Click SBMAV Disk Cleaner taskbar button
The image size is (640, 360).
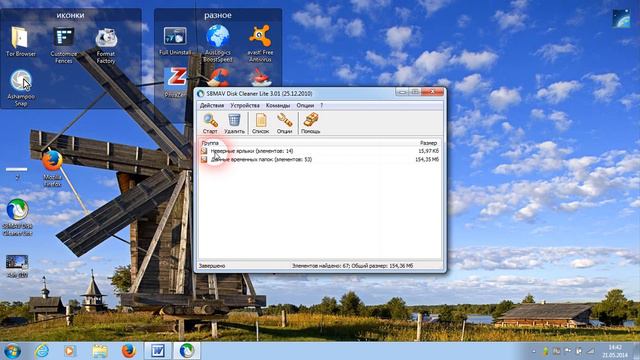click(187, 351)
